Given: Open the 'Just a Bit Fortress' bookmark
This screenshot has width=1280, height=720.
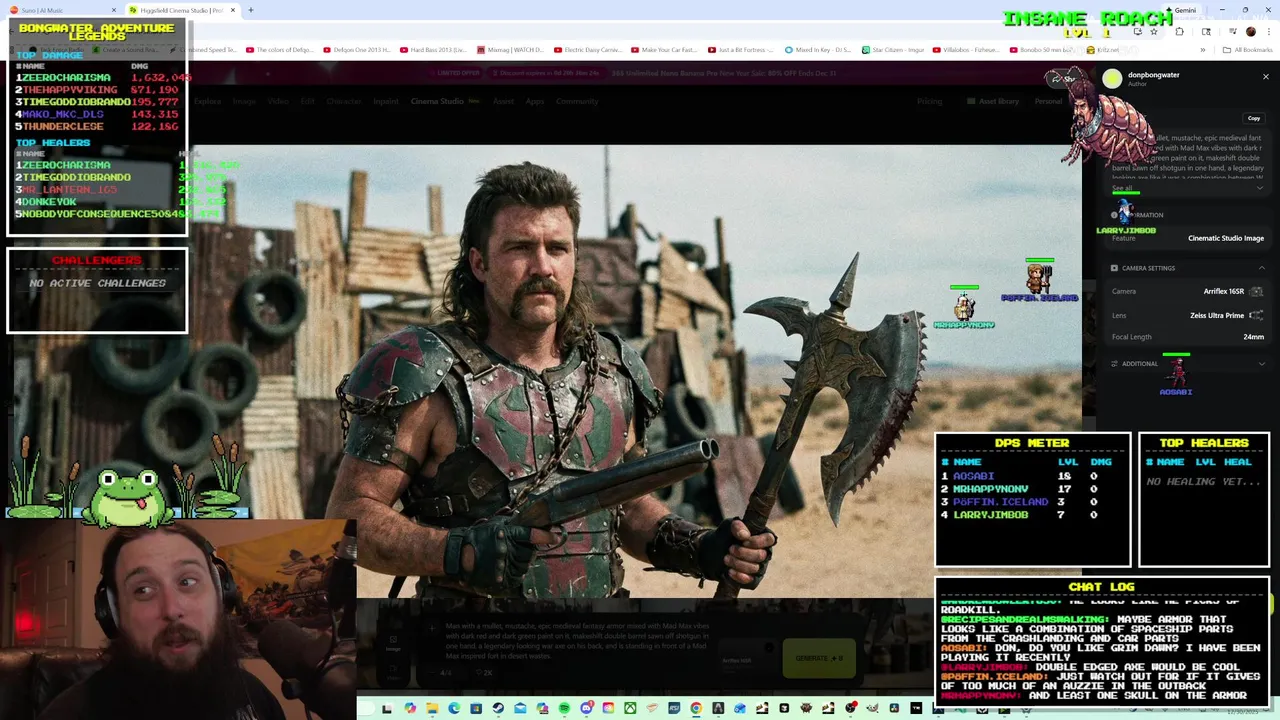Looking at the screenshot, I should coord(740,49).
